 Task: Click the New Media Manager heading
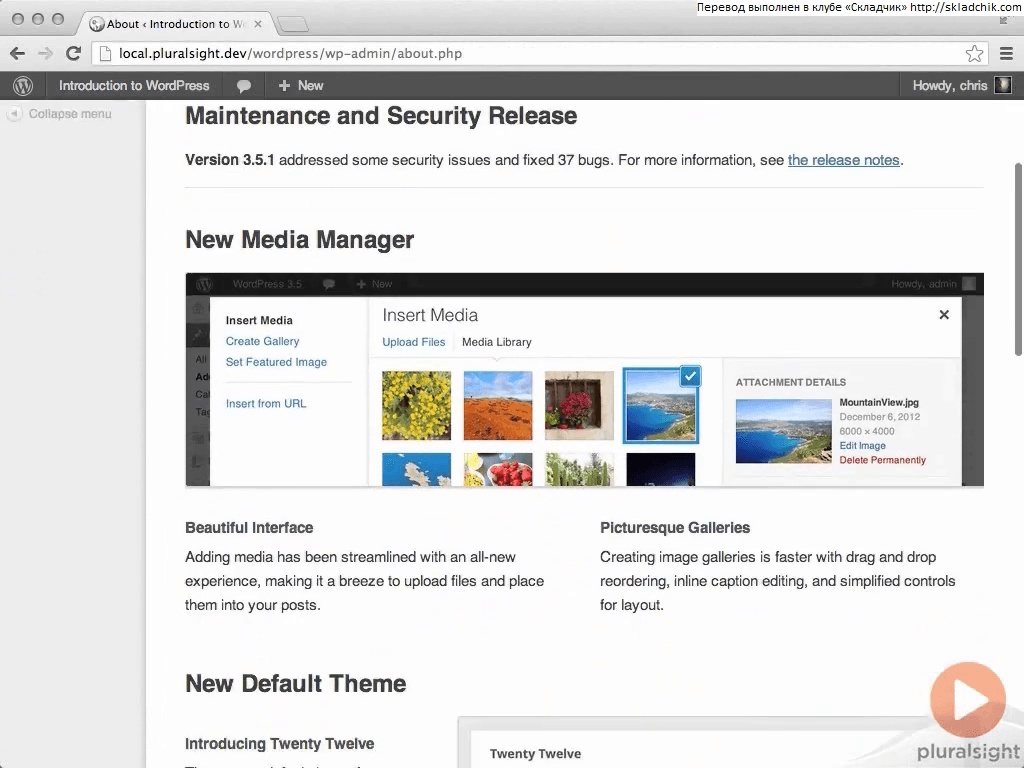[299, 240]
